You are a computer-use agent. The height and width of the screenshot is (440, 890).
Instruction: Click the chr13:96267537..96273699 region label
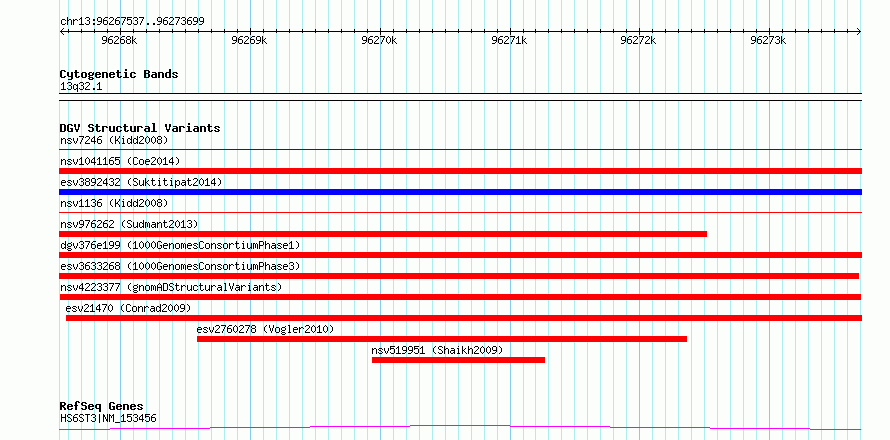click(132, 22)
